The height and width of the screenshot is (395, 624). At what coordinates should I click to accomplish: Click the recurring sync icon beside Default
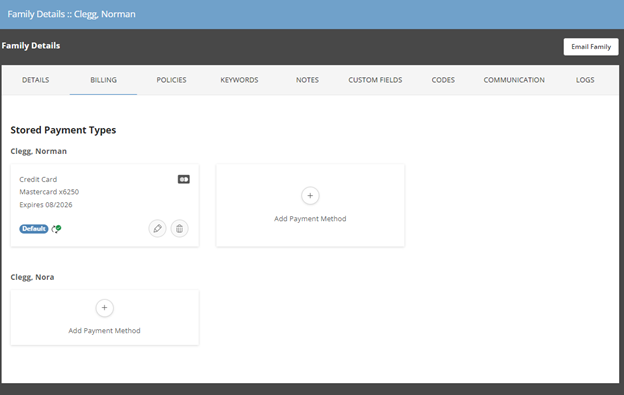coord(56,229)
